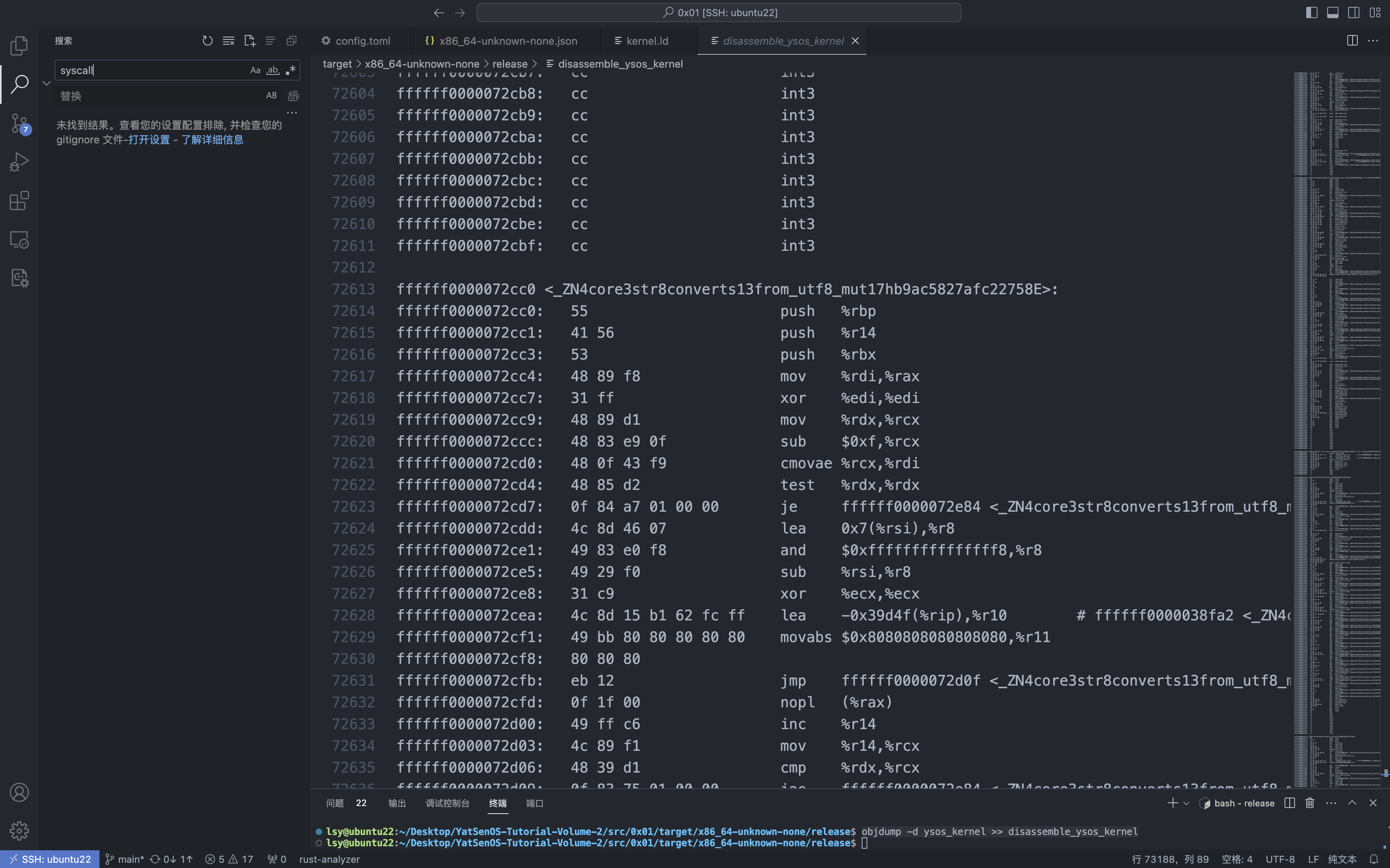Viewport: 1390px width, 868px height.
Task: Open the Search view in activity bar
Action: click(19, 85)
